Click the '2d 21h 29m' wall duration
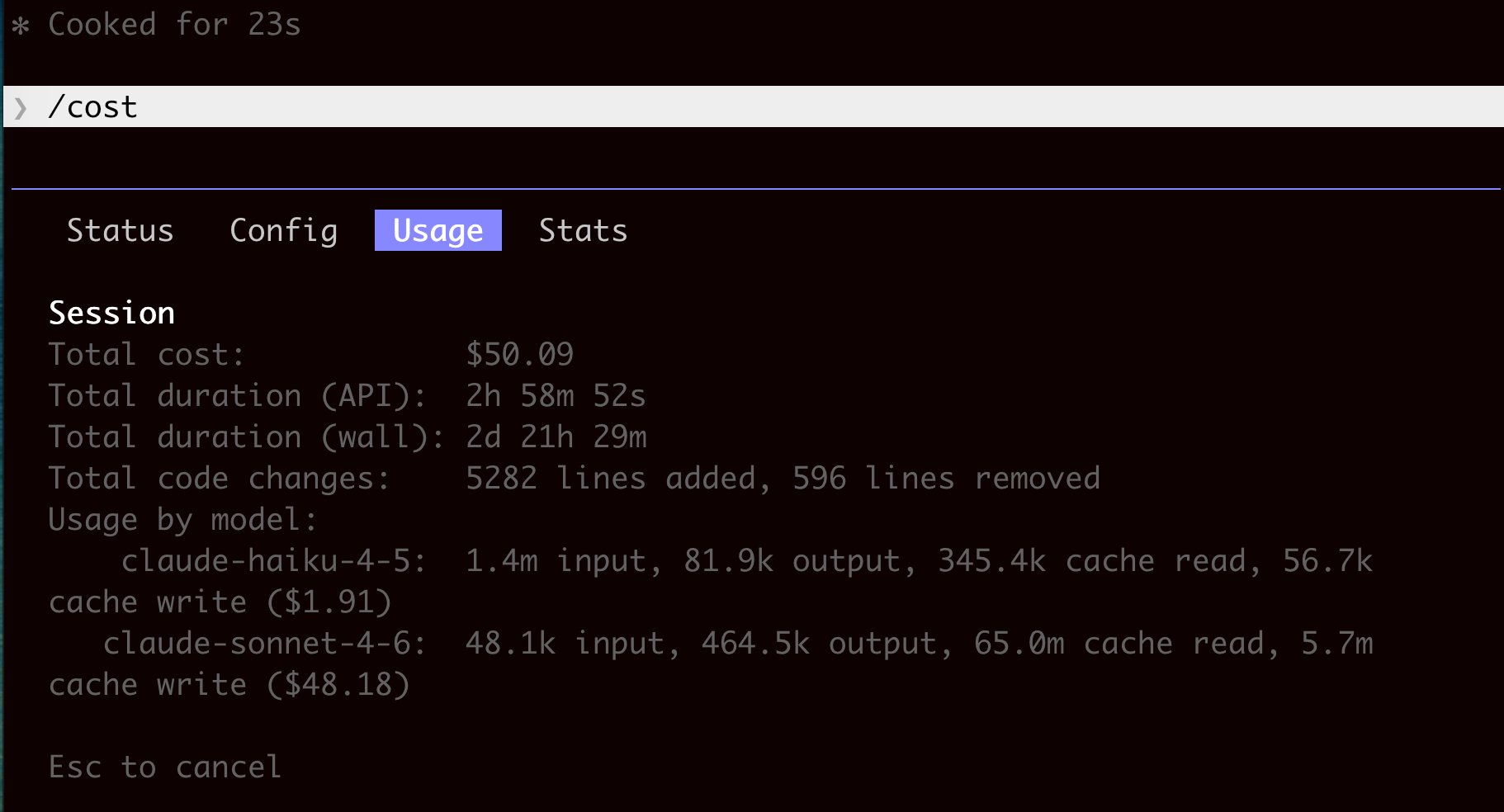1504x812 pixels. click(x=556, y=437)
